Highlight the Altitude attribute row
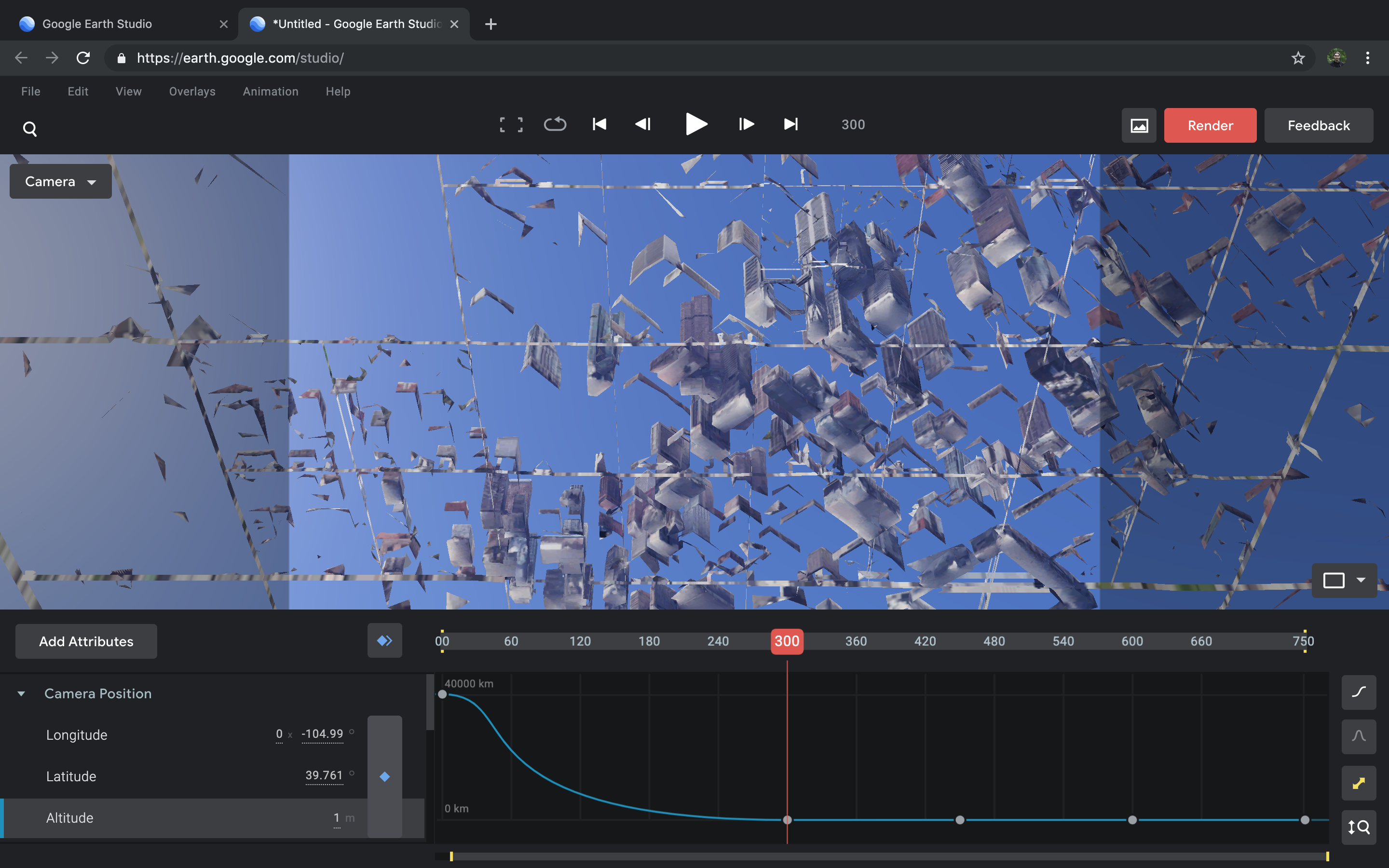Viewport: 1389px width, 868px height. click(70, 817)
